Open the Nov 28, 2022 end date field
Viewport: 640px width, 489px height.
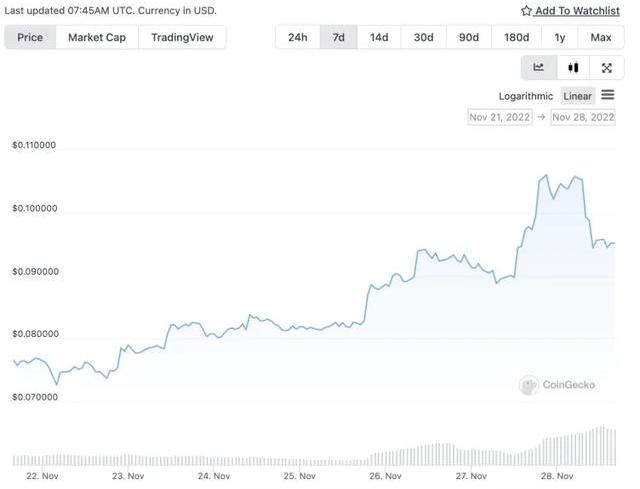(x=583, y=117)
